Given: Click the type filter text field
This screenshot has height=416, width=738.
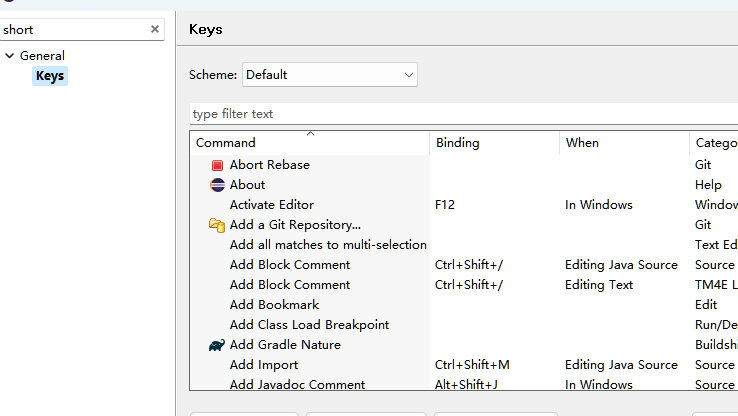Looking at the screenshot, I should point(460,114).
